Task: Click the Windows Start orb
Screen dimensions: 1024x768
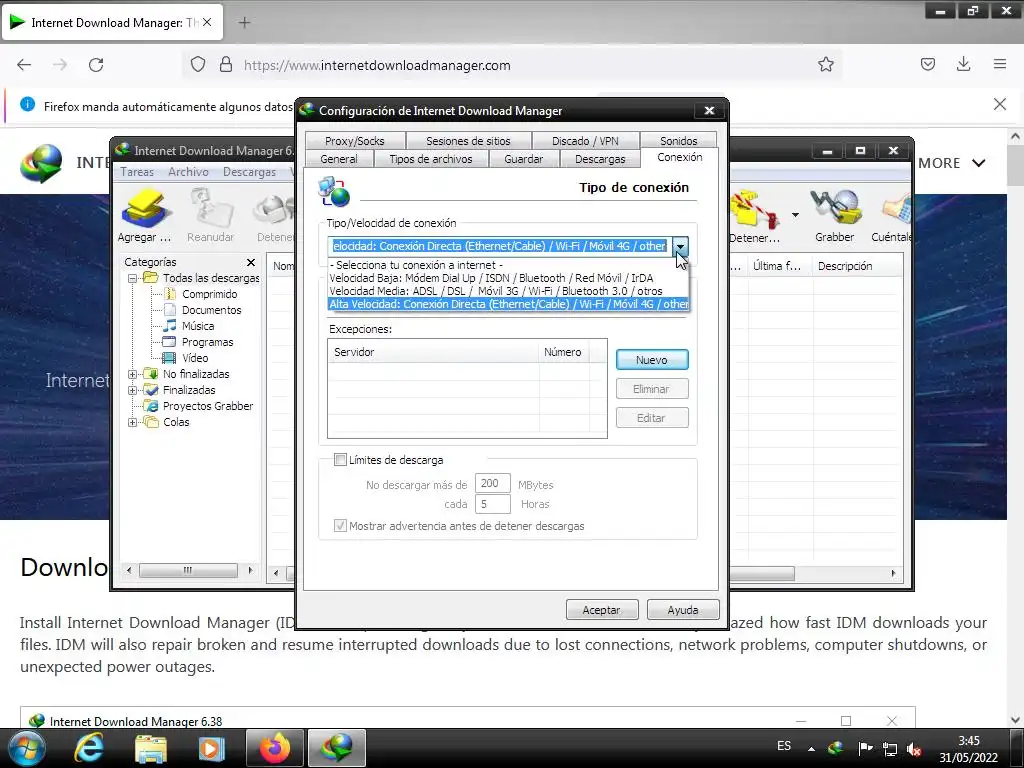Action: pos(27,748)
